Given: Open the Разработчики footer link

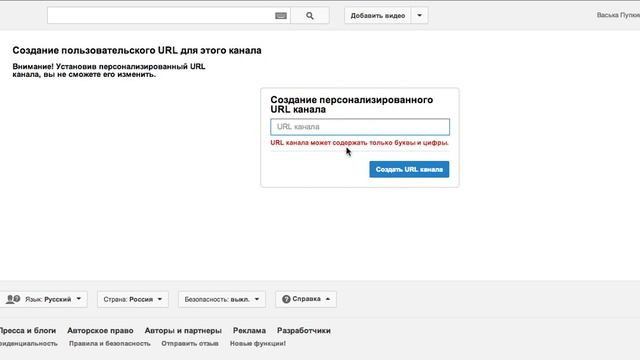Looking at the screenshot, I should [304, 331].
